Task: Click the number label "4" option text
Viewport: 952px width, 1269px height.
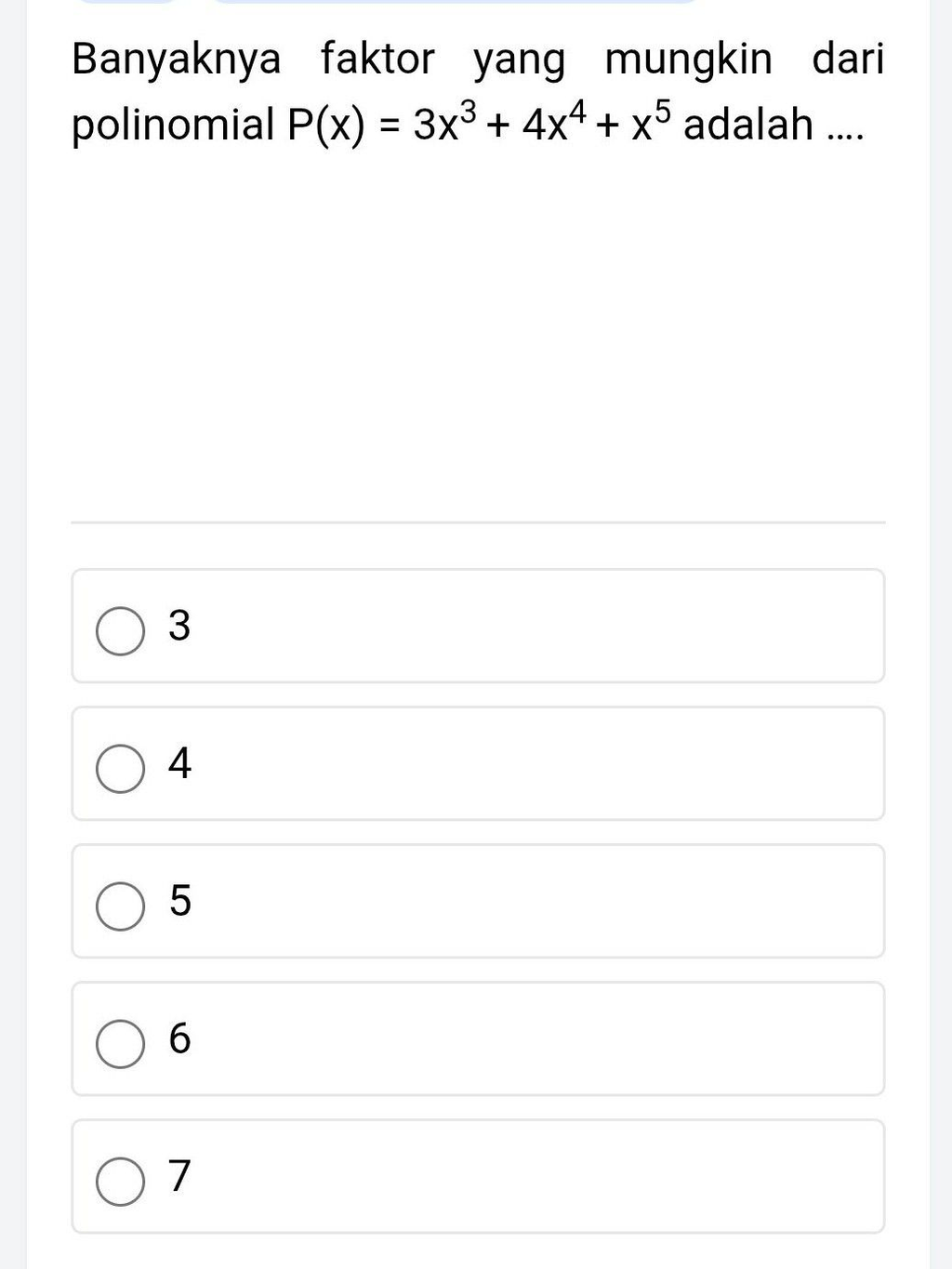Action: click(x=179, y=763)
